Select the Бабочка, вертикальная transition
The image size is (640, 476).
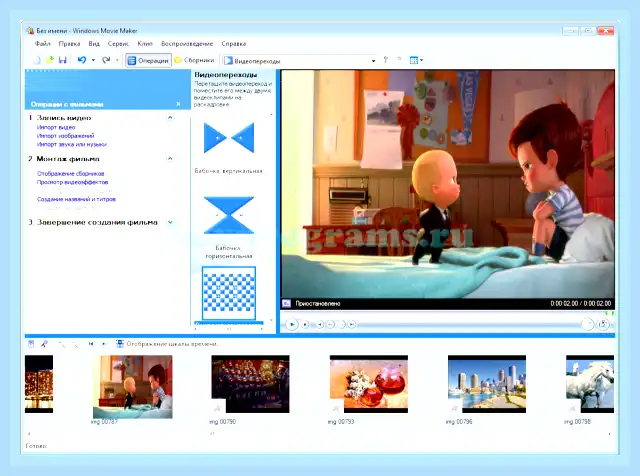tap(229, 138)
